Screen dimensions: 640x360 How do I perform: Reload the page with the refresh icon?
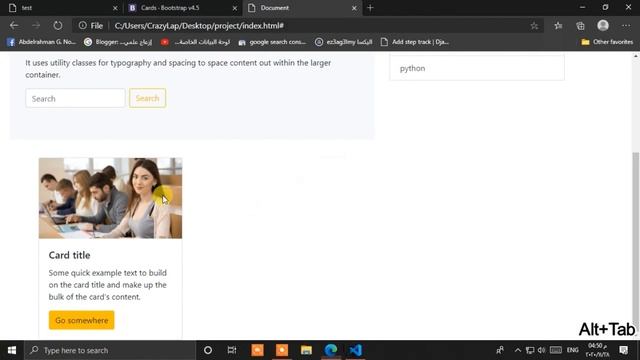point(58,26)
